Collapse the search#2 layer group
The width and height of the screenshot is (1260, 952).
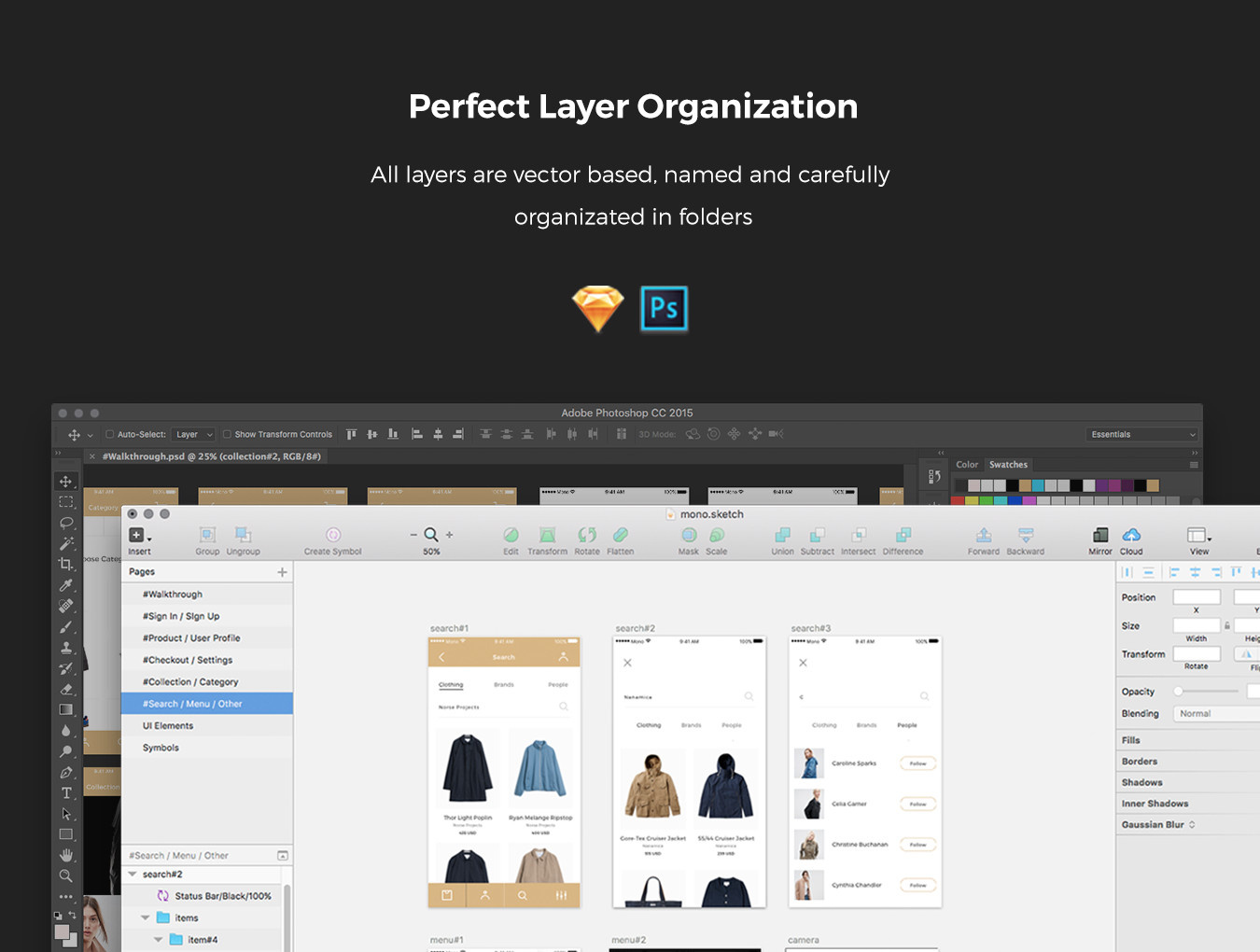pos(133,875)
